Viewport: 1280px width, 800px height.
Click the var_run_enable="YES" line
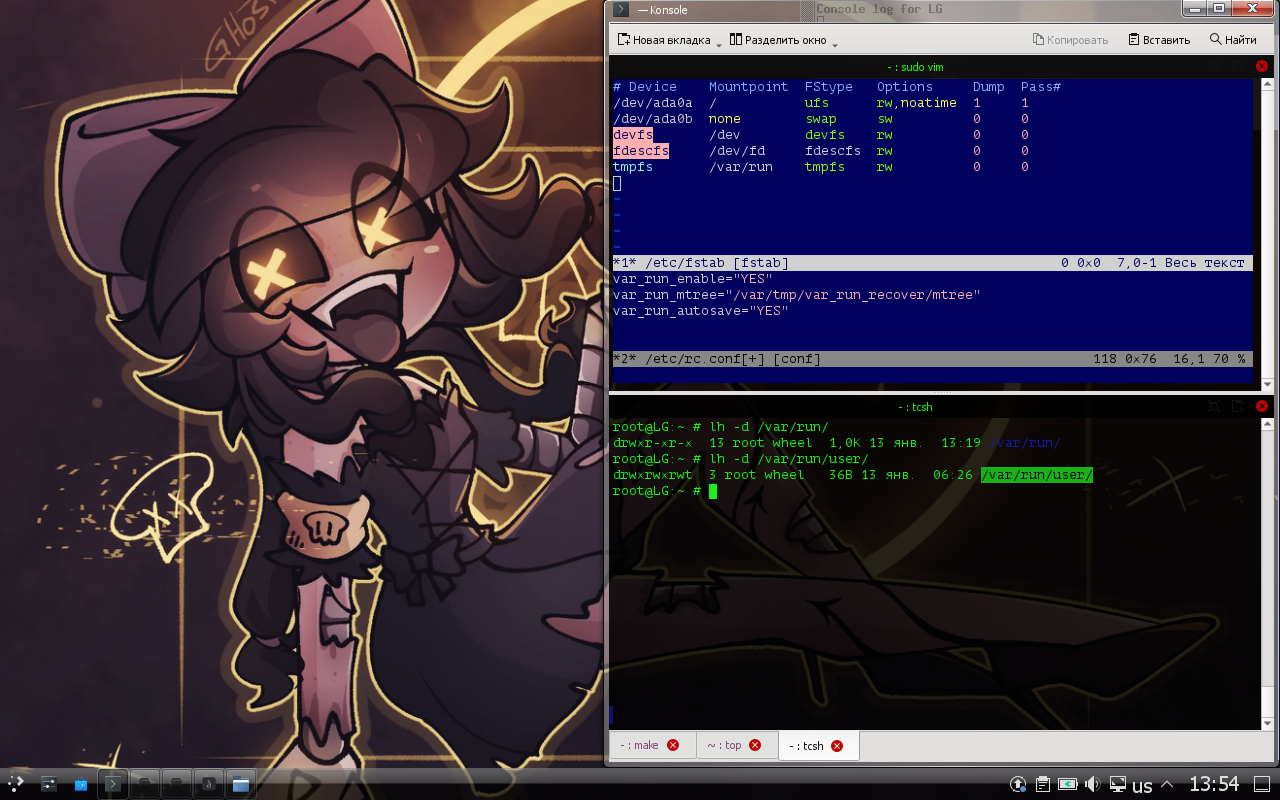click(x=692, y=279)
